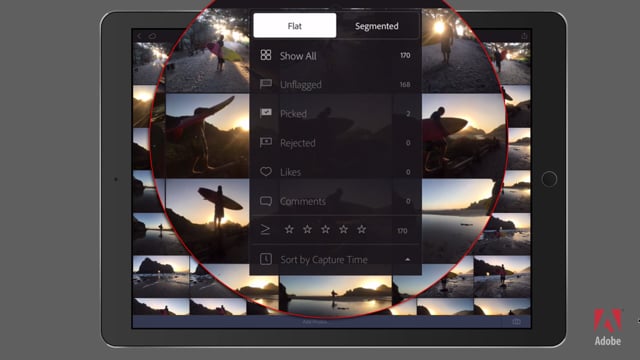640x360 pixels.
Task: Click the Unflagged flag icon
Action: point(266,84)
